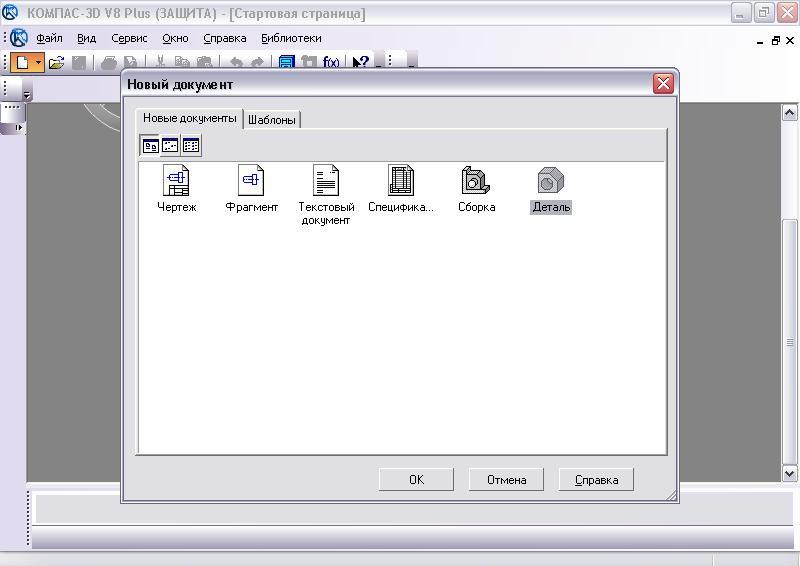Minimize the inner document window

760,41
